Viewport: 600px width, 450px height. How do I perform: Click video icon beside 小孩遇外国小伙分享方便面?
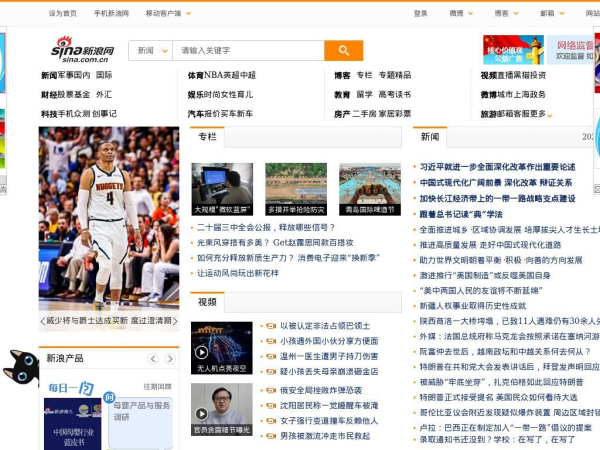[x=271, y=341]
